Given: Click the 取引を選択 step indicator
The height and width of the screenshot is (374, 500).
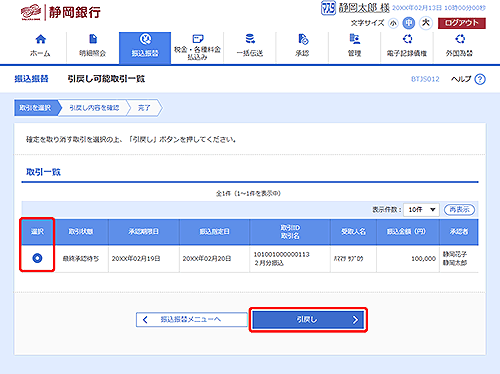Looking at the screenshot, I should coord(35,108).
